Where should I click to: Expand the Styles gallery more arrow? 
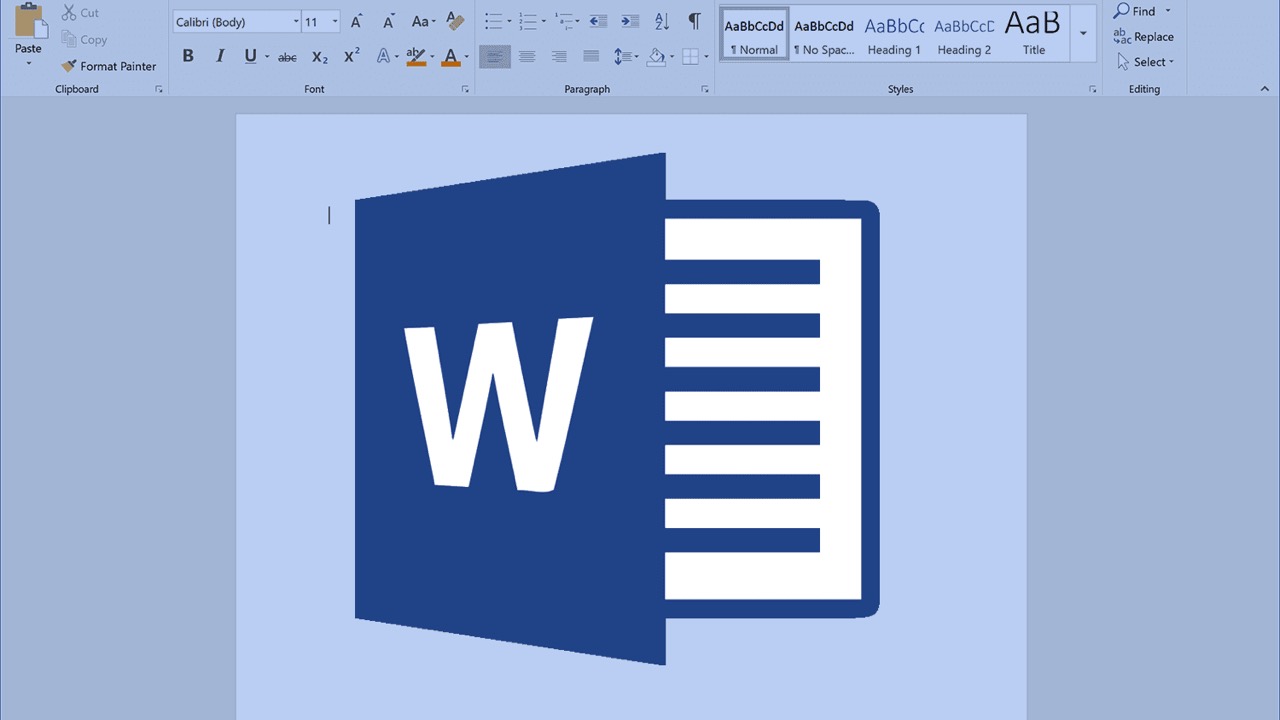[x=1083, y=33]
